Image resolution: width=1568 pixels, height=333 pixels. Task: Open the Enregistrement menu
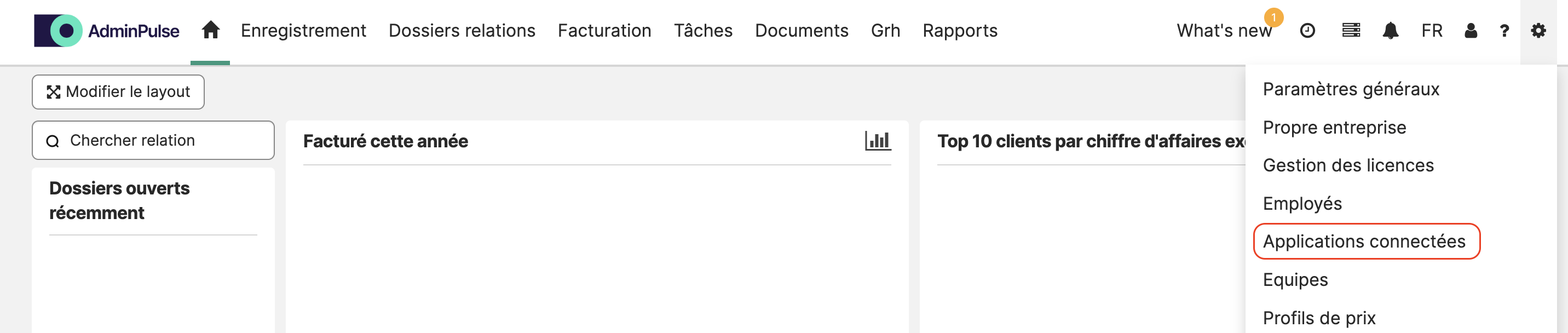pos(303,31)
